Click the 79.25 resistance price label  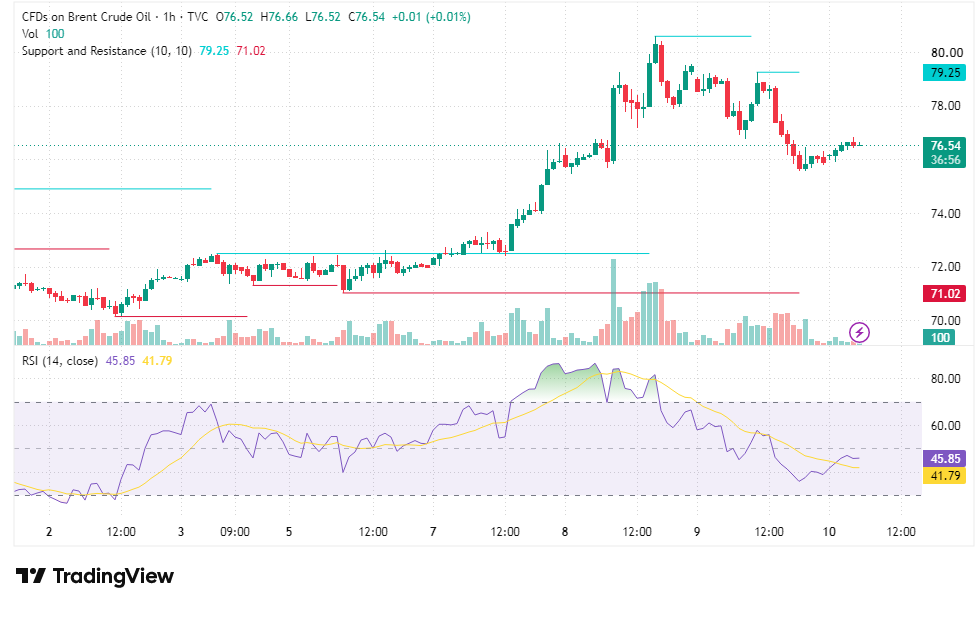pyautogui.click(x=944, y=72)
